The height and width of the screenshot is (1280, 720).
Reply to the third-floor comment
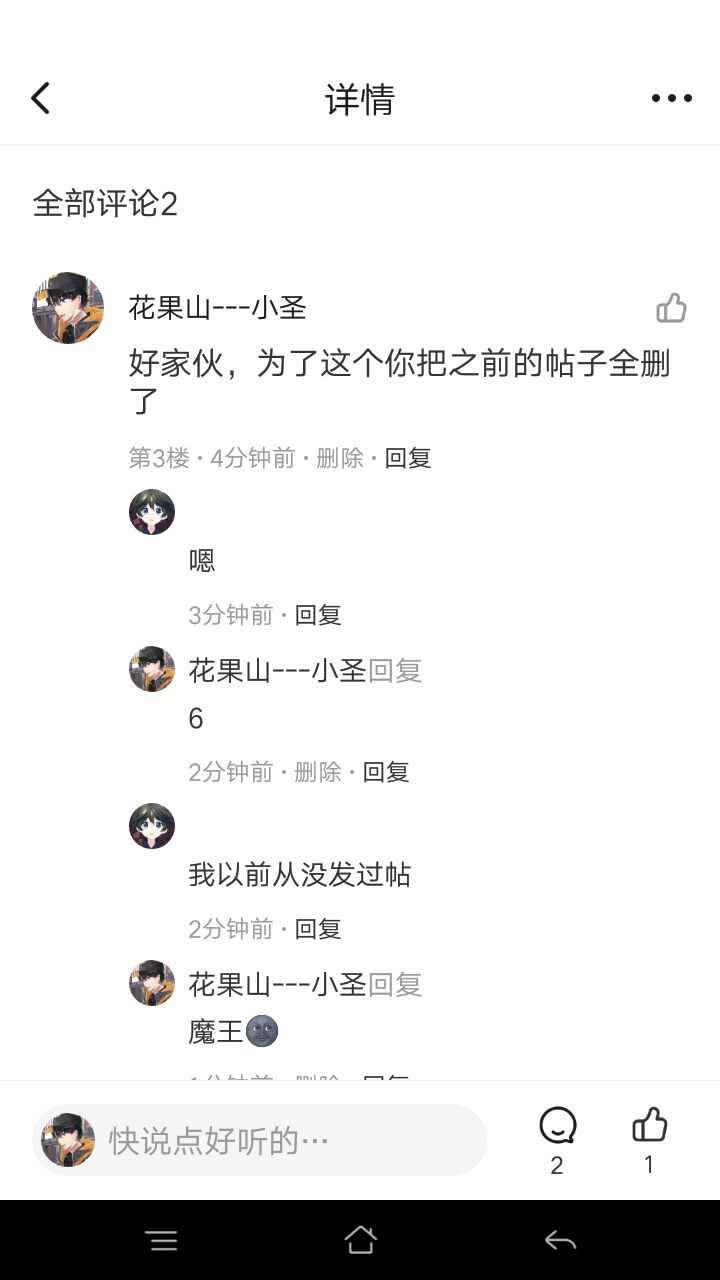pyautogui.click(x=408, y=458)
